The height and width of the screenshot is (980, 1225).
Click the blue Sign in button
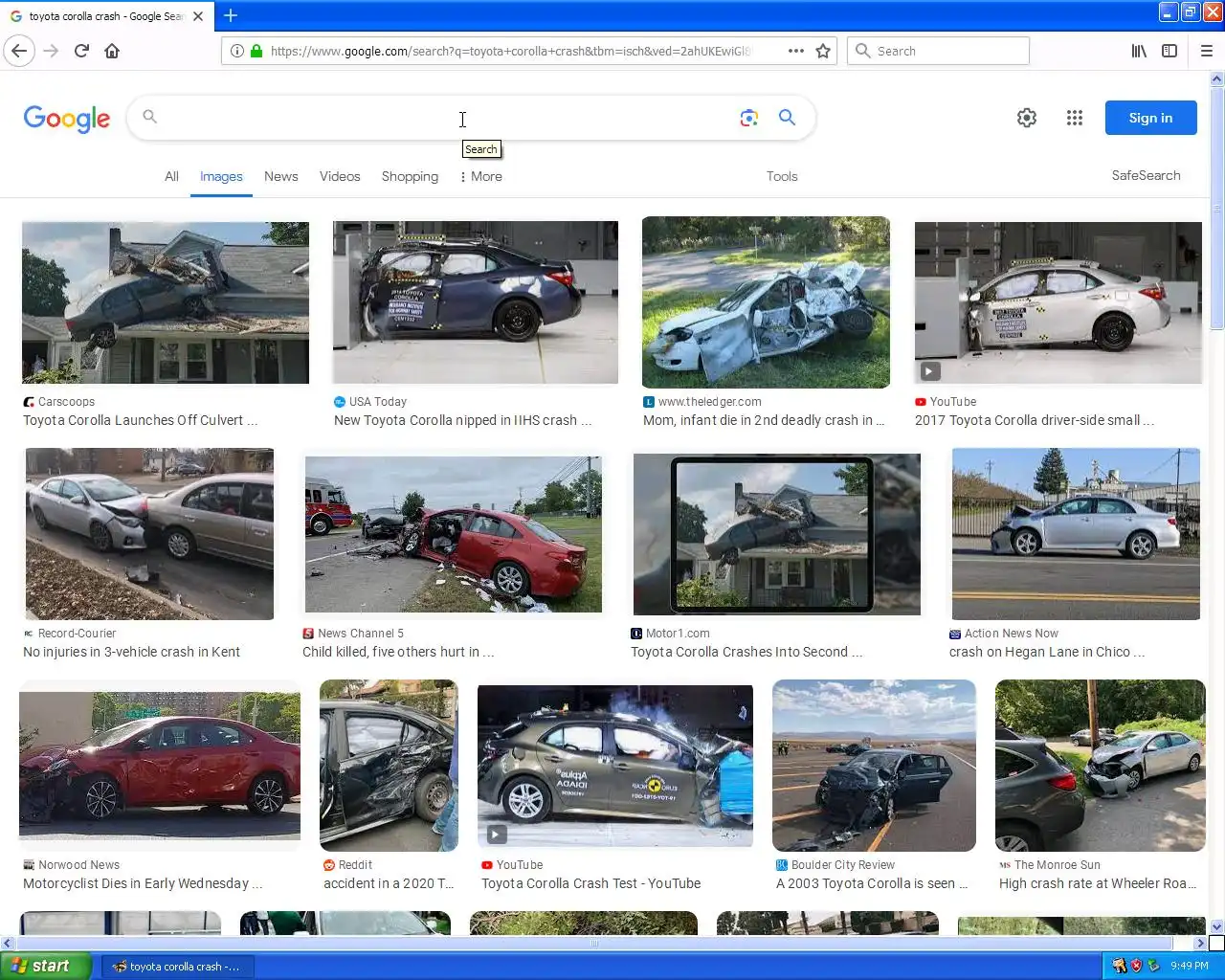click(1150, 118)
